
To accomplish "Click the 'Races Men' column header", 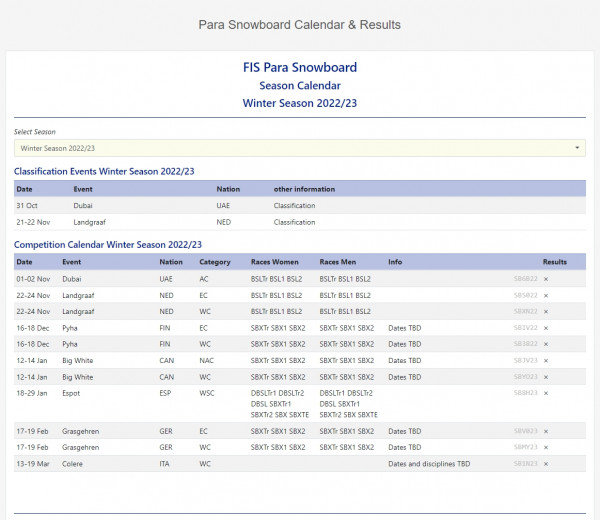I will click(x=338, y=262).
